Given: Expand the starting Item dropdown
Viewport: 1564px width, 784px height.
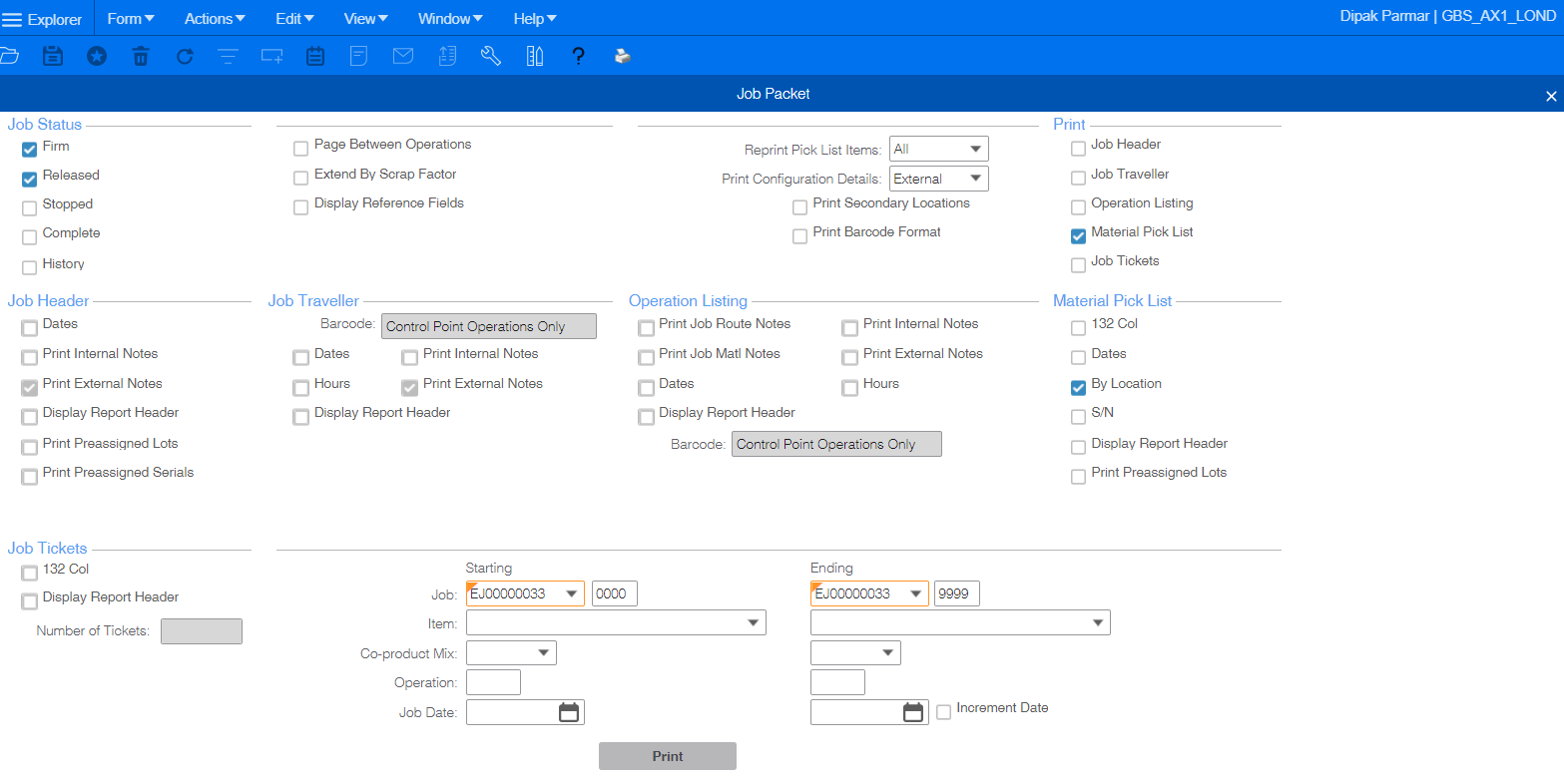Looking at the screenshot, I should 753,623.
